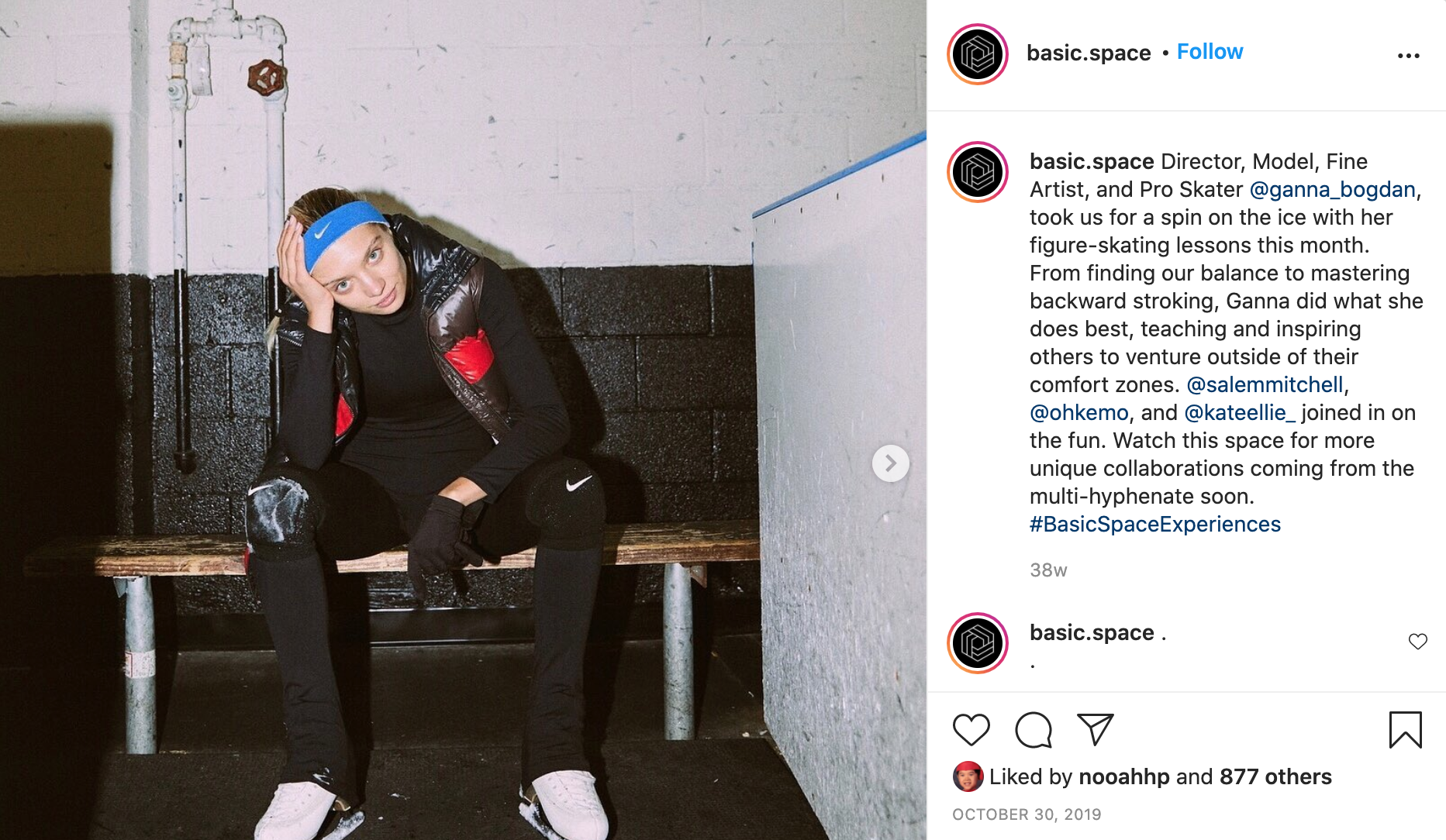Open the October 30, 2019 post date

(1027, 814)
